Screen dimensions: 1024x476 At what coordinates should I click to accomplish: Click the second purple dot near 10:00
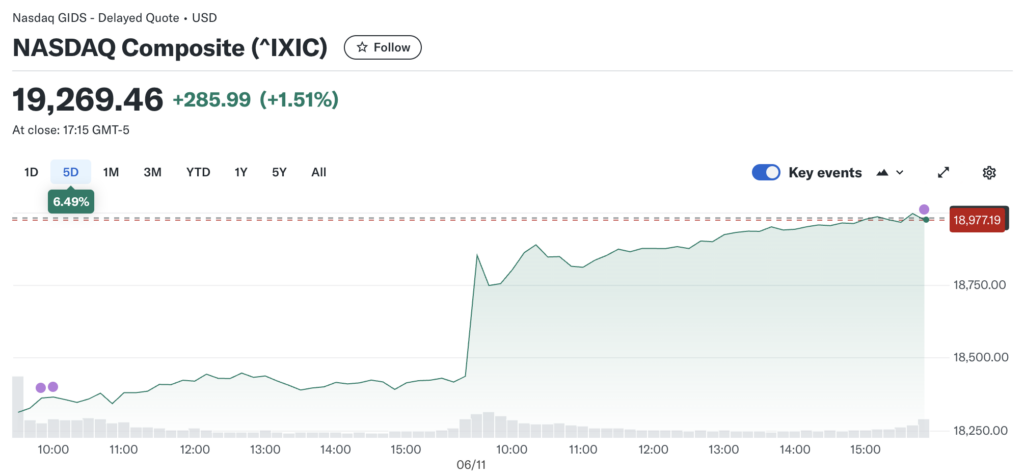pos(53,386)
